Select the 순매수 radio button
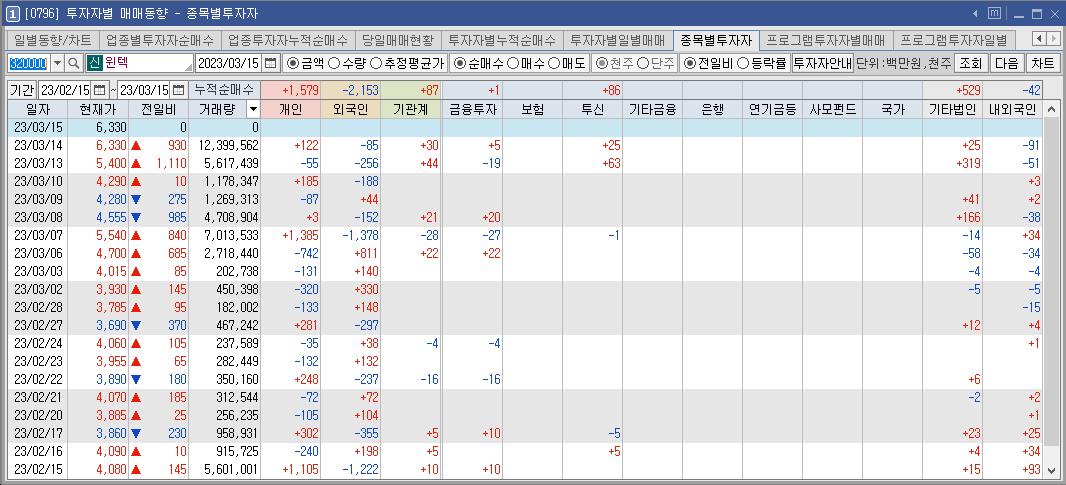Screen dimensions: 1066x485 (460, 63)
